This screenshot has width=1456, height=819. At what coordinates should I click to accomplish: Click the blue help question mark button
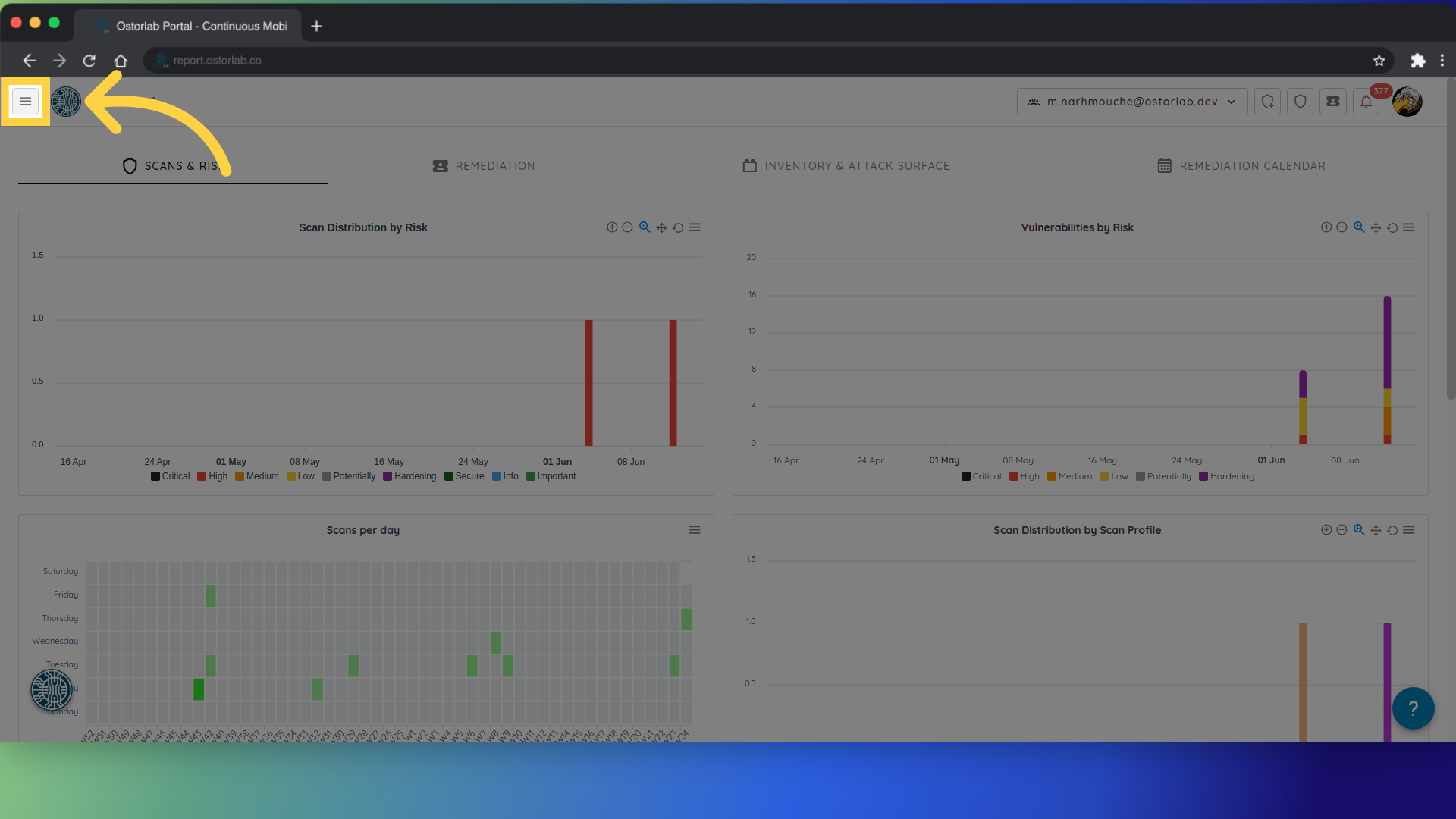click(1413, 708)
